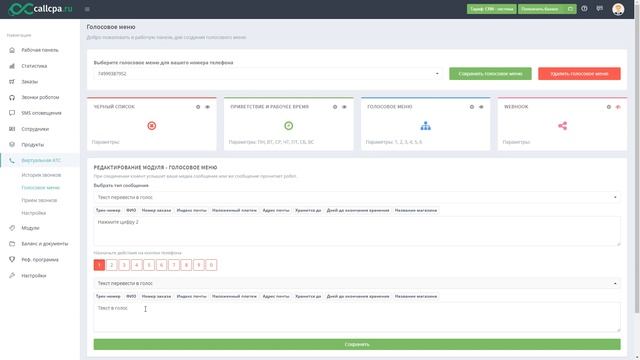Select phone key 9 action button
Screen dimensions: 640x360
click(199, 265)
